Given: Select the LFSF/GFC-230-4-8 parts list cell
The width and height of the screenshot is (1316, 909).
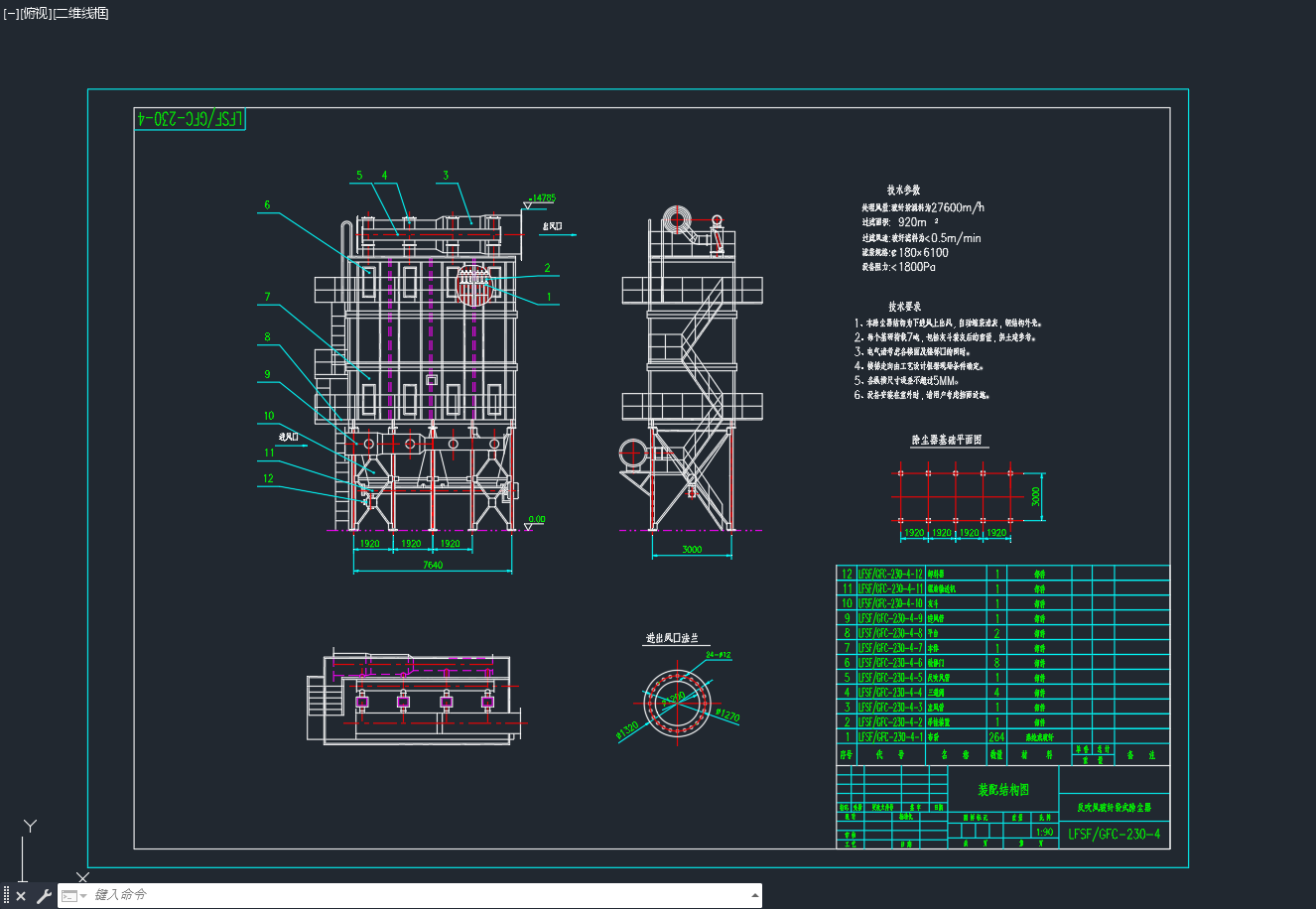Looking at the screenshot, I should [890, 633].
